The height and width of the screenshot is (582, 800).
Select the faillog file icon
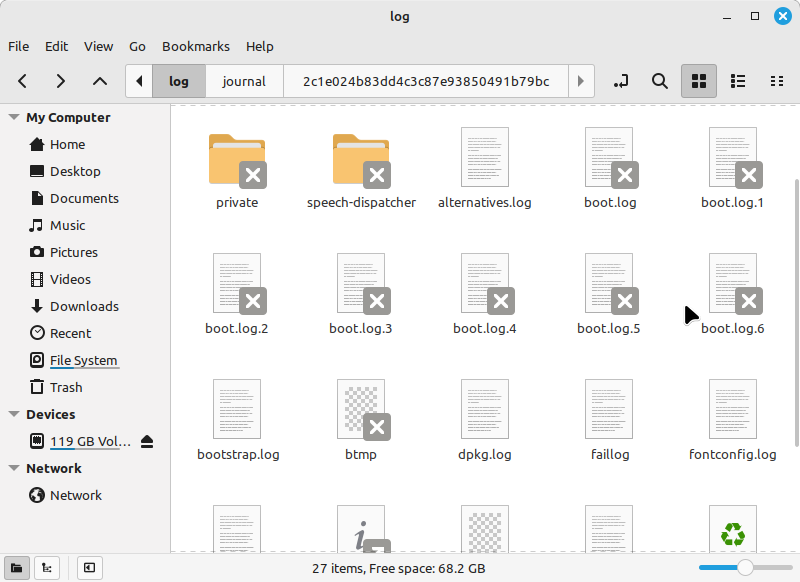point(609,409)
